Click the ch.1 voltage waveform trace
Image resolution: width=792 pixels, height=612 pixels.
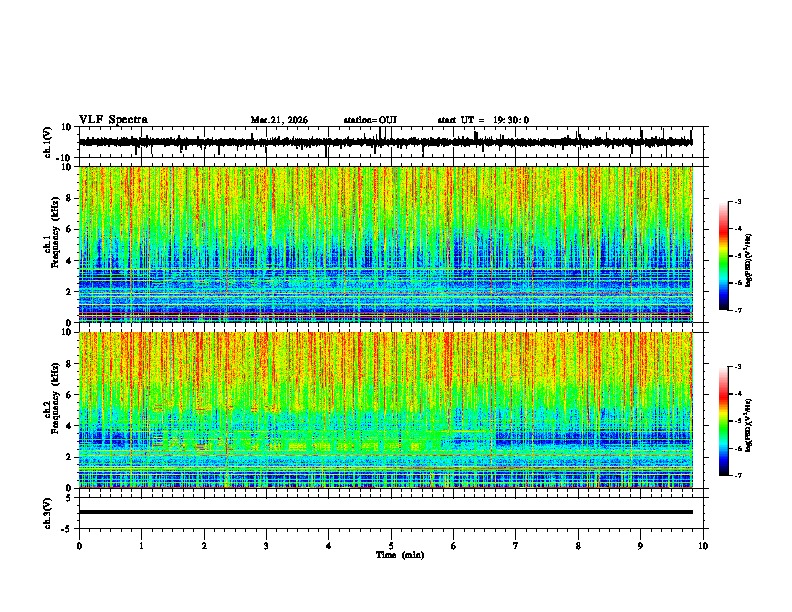[x=385, y=142]
